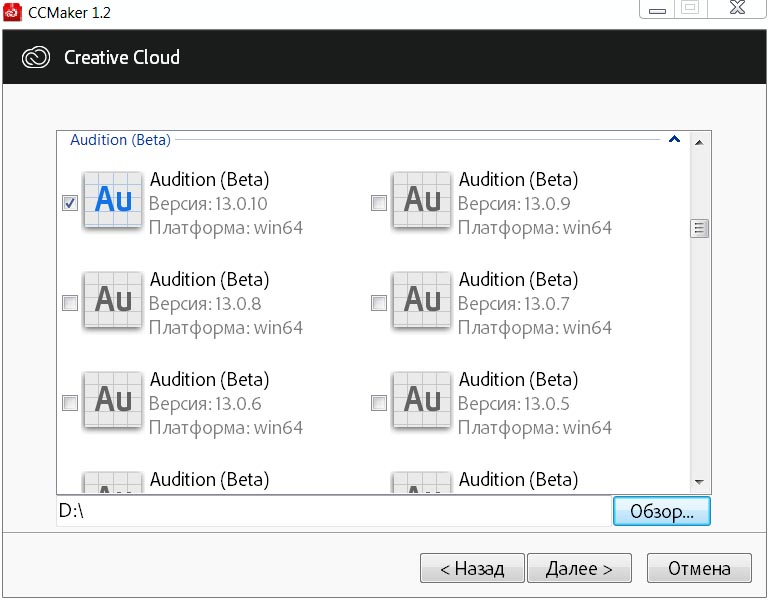Click the Audition (Beta) 13.0.5 Au icon

[422, 400]
